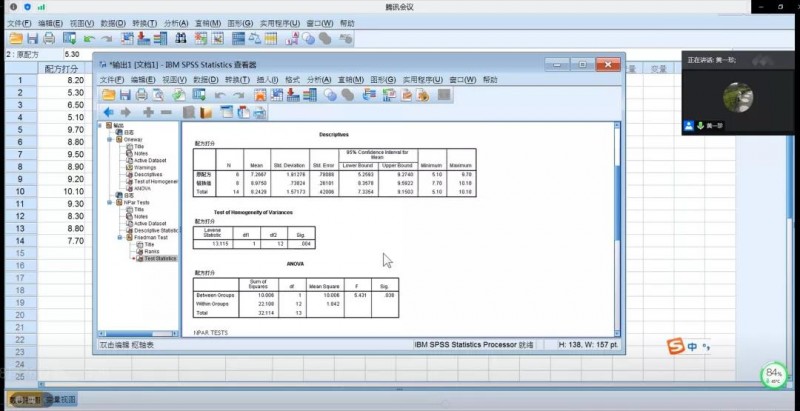
Task: Click the back arrow navigation icon
Action: coord(108,112)
